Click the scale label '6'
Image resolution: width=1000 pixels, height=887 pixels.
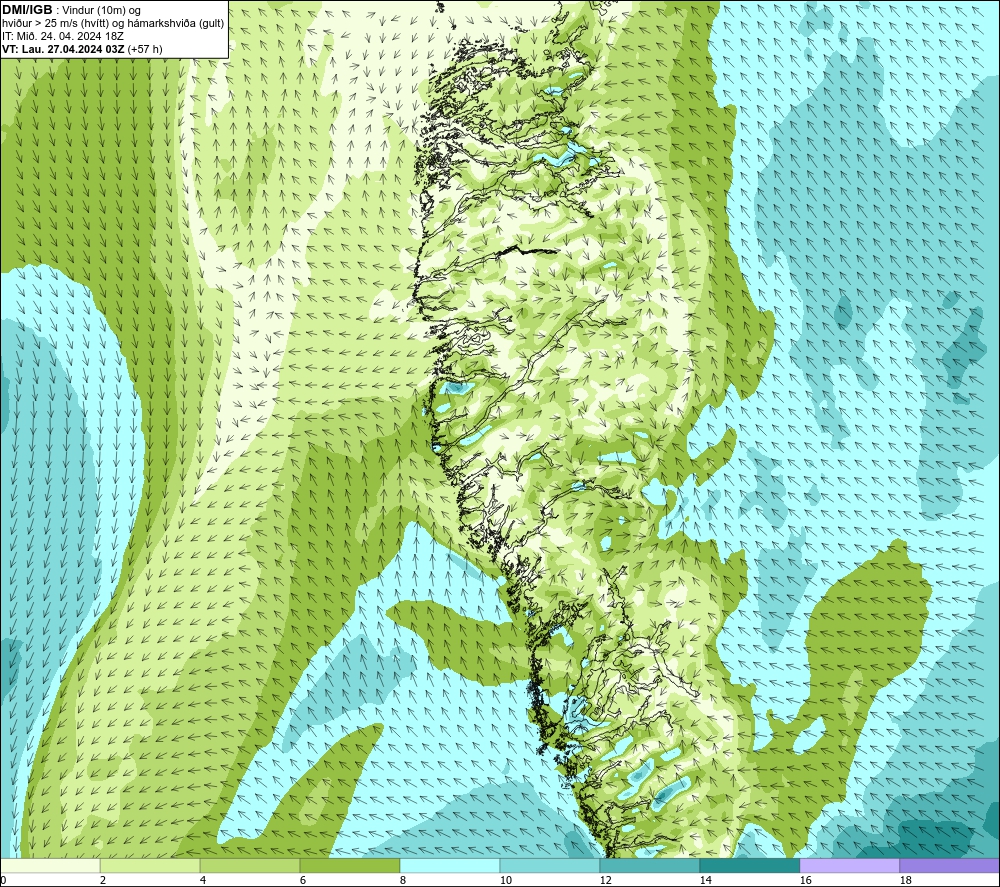pyautogui.click(x=303, y=880)
